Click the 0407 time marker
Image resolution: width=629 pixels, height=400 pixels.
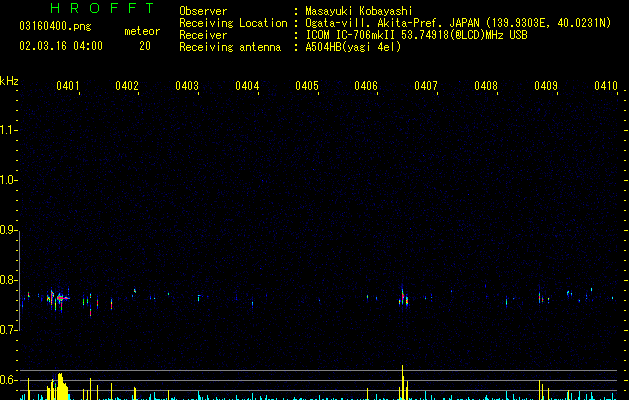click(x=426, y=86)
